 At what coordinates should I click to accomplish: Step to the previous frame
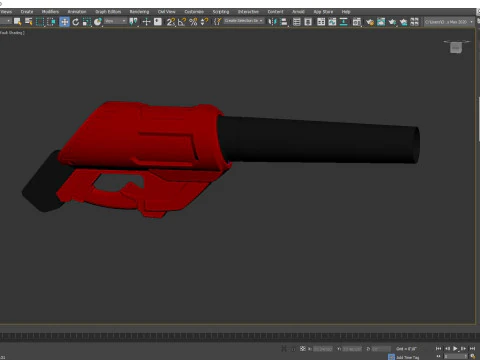pos(447,348)
